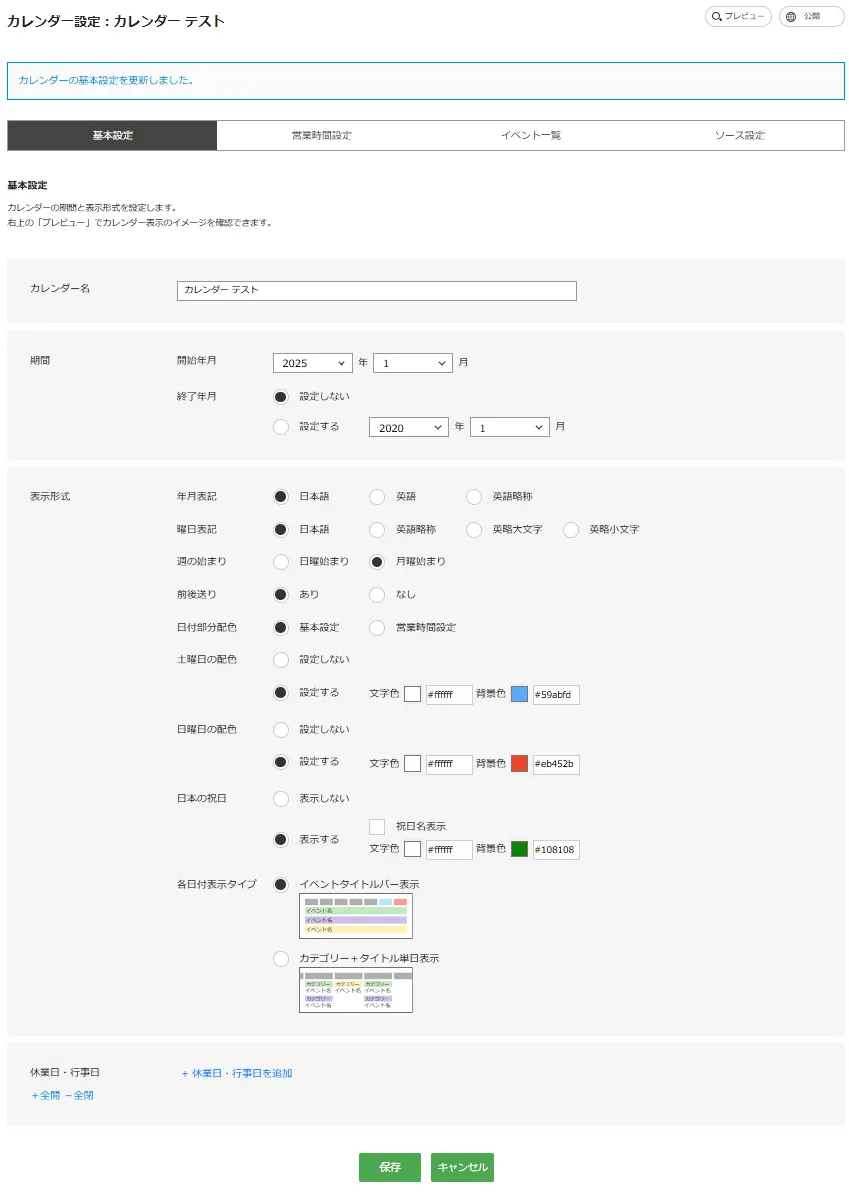The width and height of the screenshot is (849, 1194).
Task: Click the calendar name text field
Action: (376, 290)
